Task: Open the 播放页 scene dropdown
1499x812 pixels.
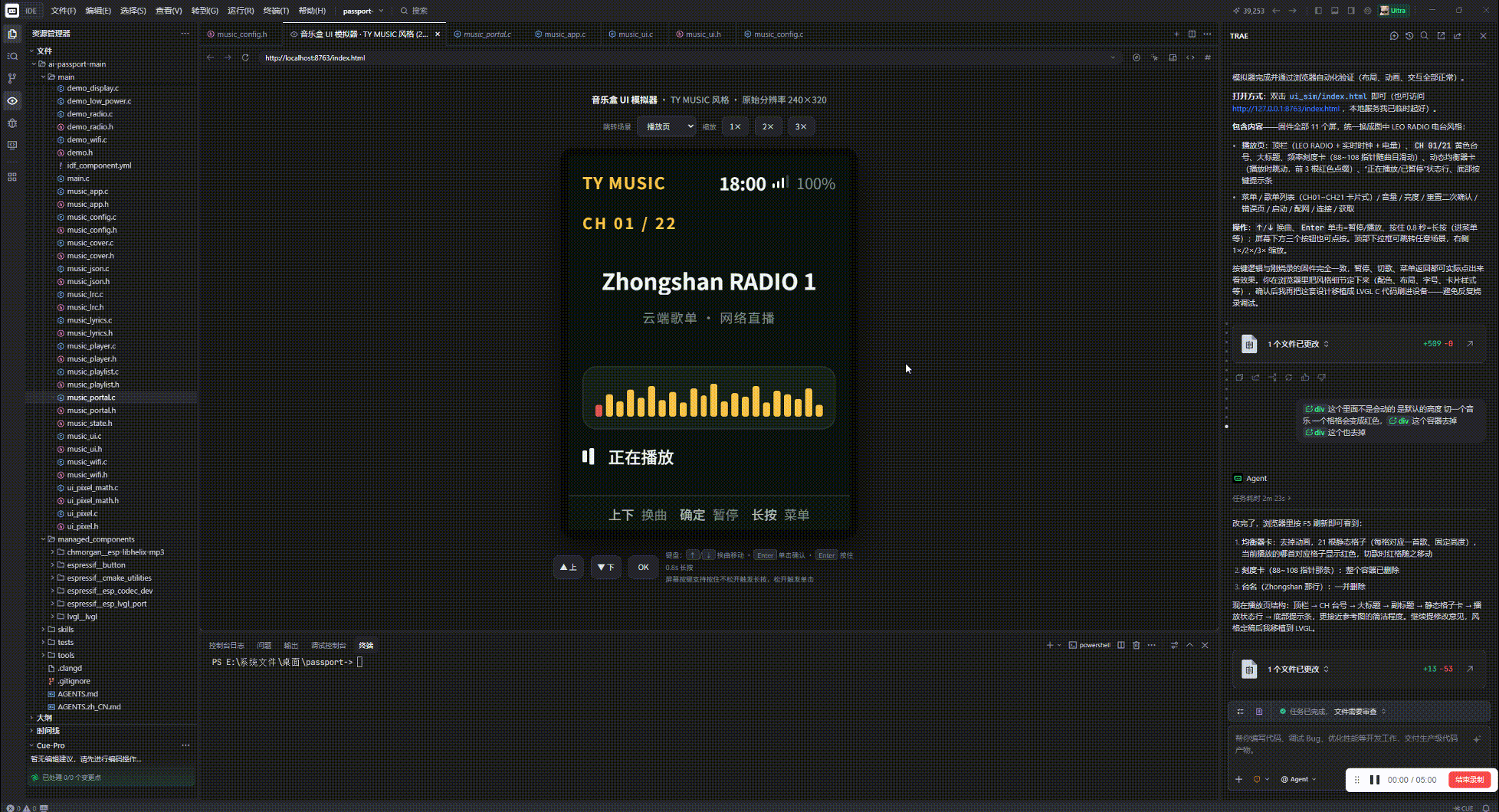Action: 667,126
